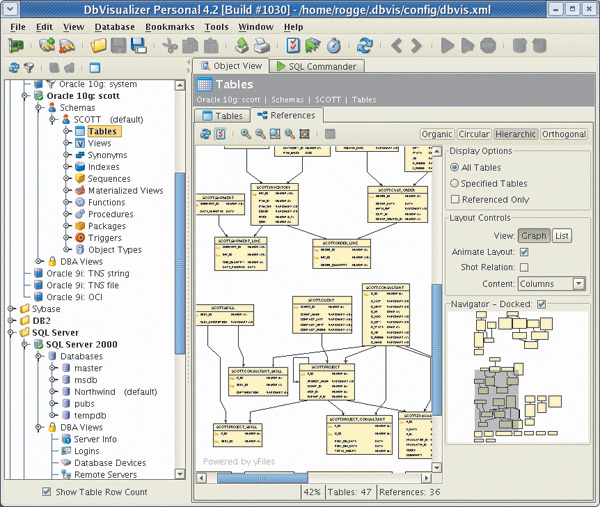This screenshot has width=600, height=507.
Task: Apply the Organic layout
Action: point(437,134)
